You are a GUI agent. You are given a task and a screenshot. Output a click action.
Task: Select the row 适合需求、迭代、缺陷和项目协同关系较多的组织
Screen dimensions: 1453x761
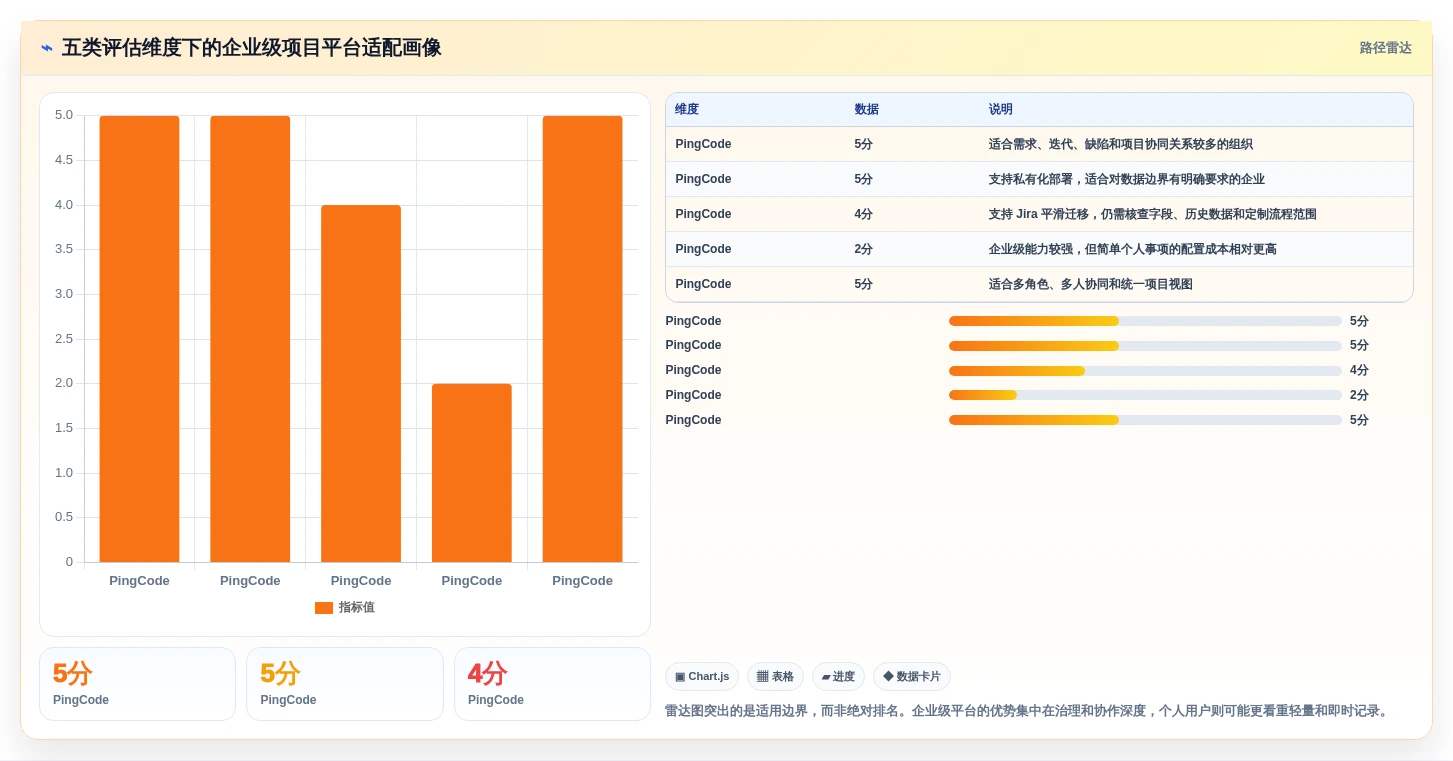click(x=1039, y=144)
